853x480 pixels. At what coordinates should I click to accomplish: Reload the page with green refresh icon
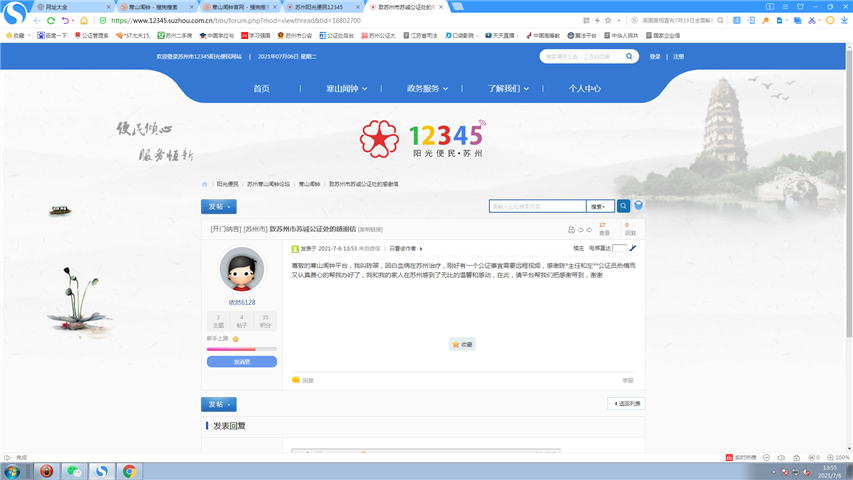51,21
